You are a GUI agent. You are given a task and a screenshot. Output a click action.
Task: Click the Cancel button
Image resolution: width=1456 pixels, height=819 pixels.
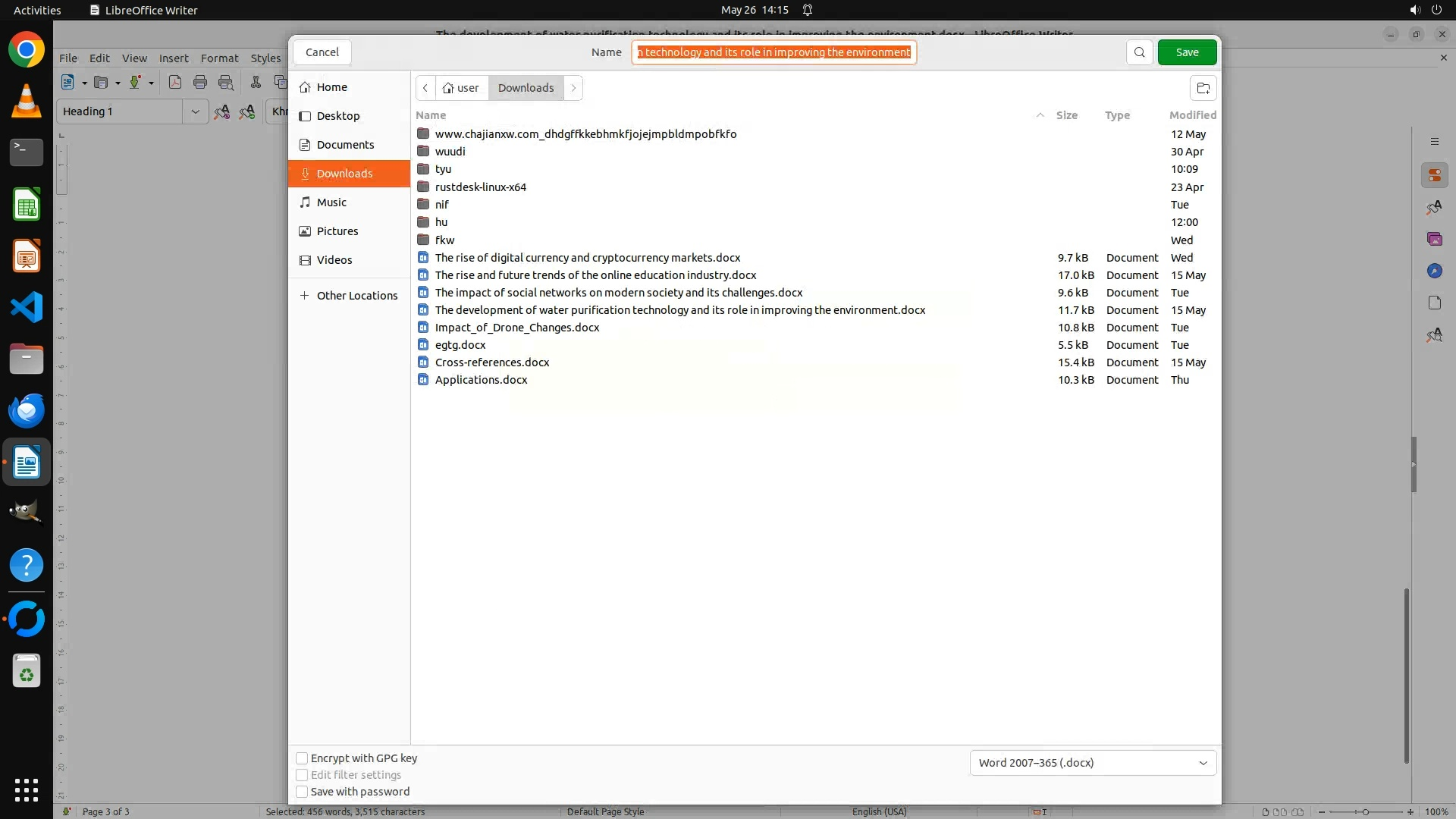(x=322, y=52)
